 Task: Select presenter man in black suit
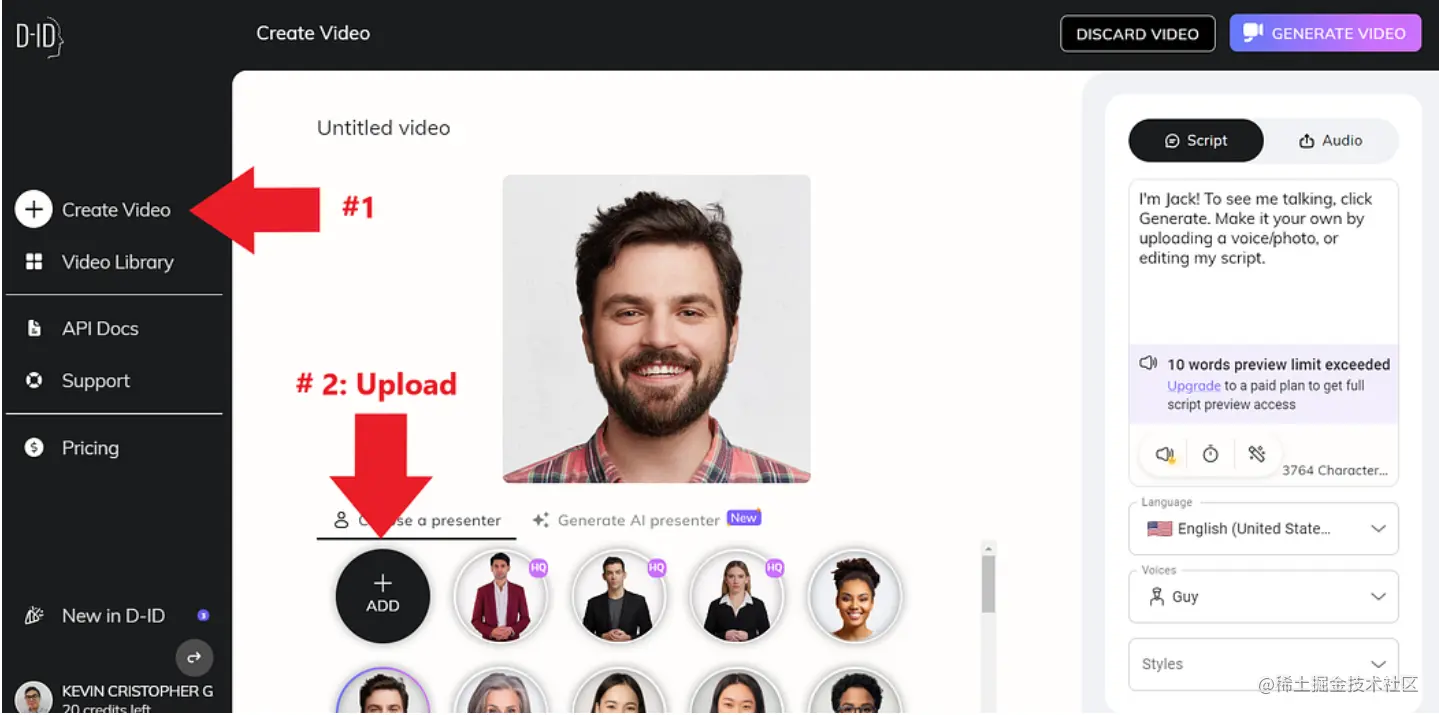(x=619, y=597)
